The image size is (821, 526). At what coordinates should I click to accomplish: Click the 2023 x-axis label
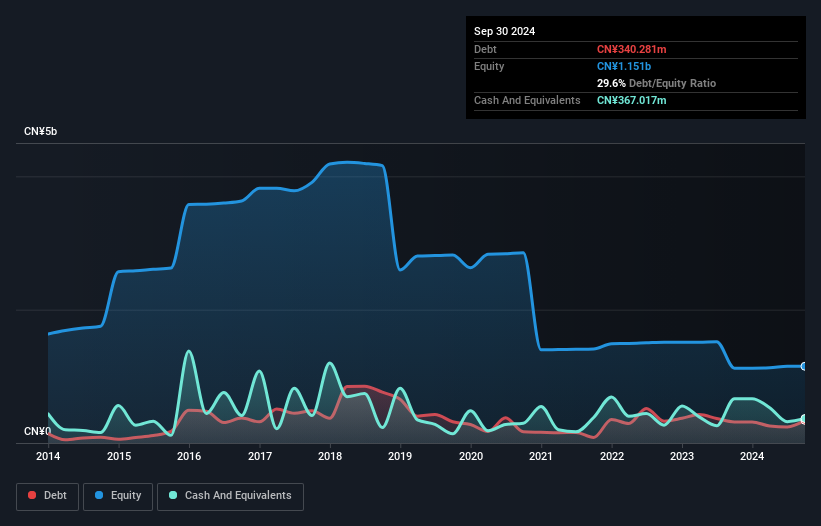point(682,456)
